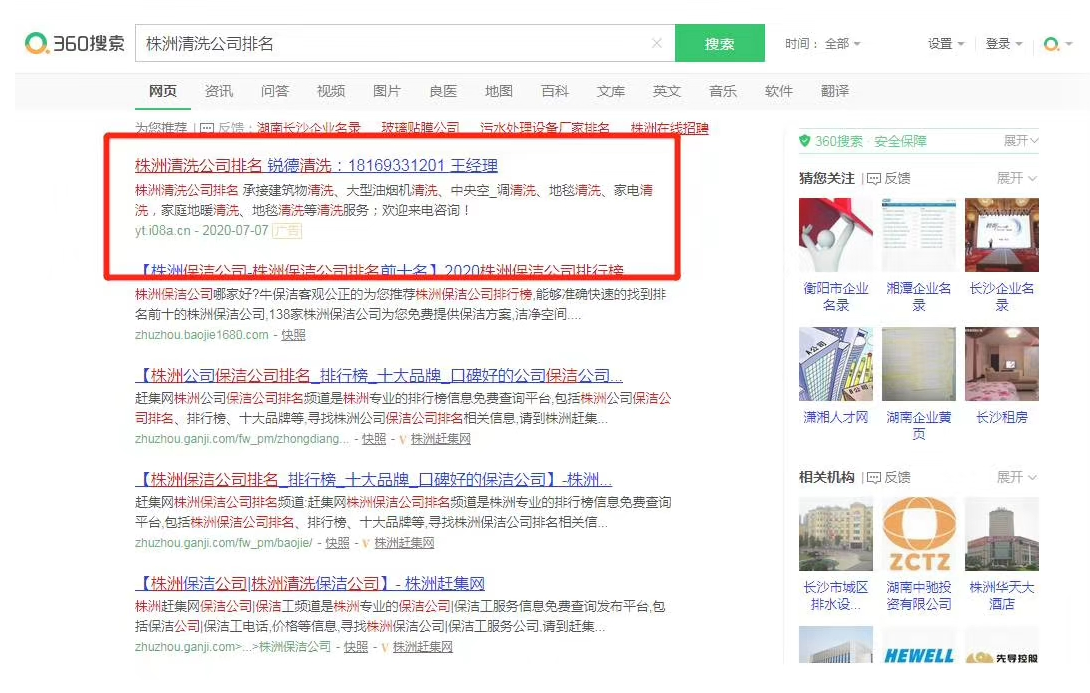The width and height of the screenshot is (1090, 693).
Task: Switch to the 英文 tab
Action: 667,91
